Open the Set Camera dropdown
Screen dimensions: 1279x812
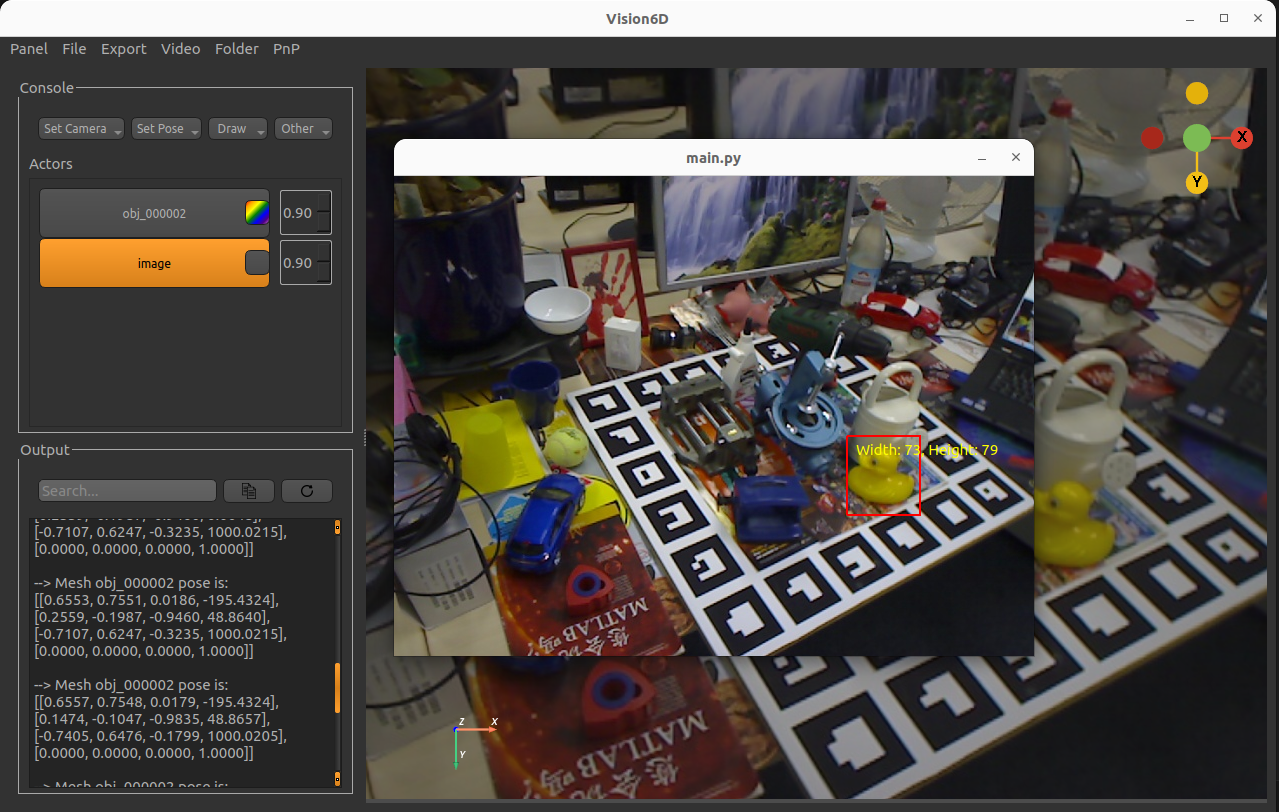click(80, 128)
